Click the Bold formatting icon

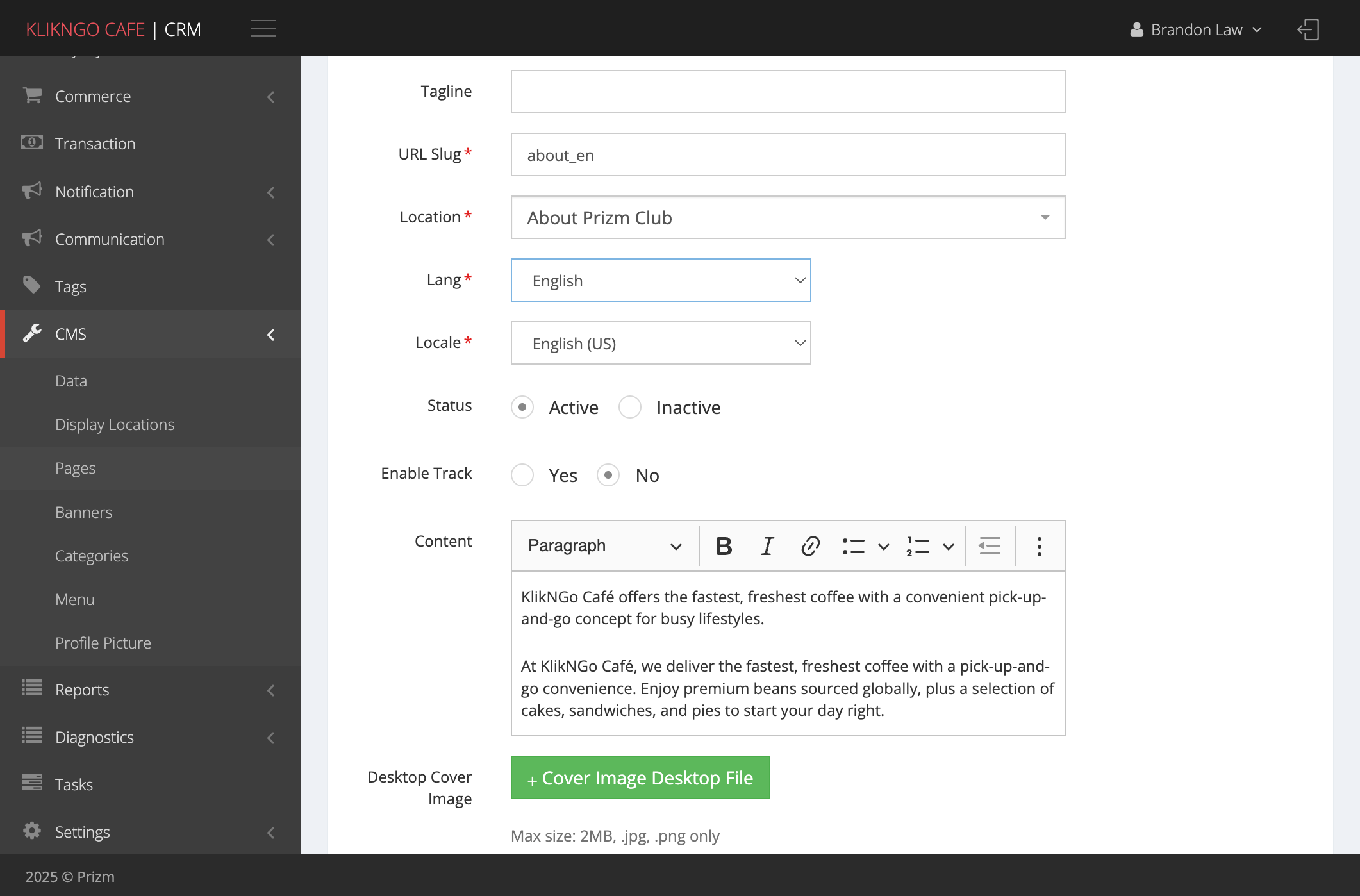pos(724,546)
